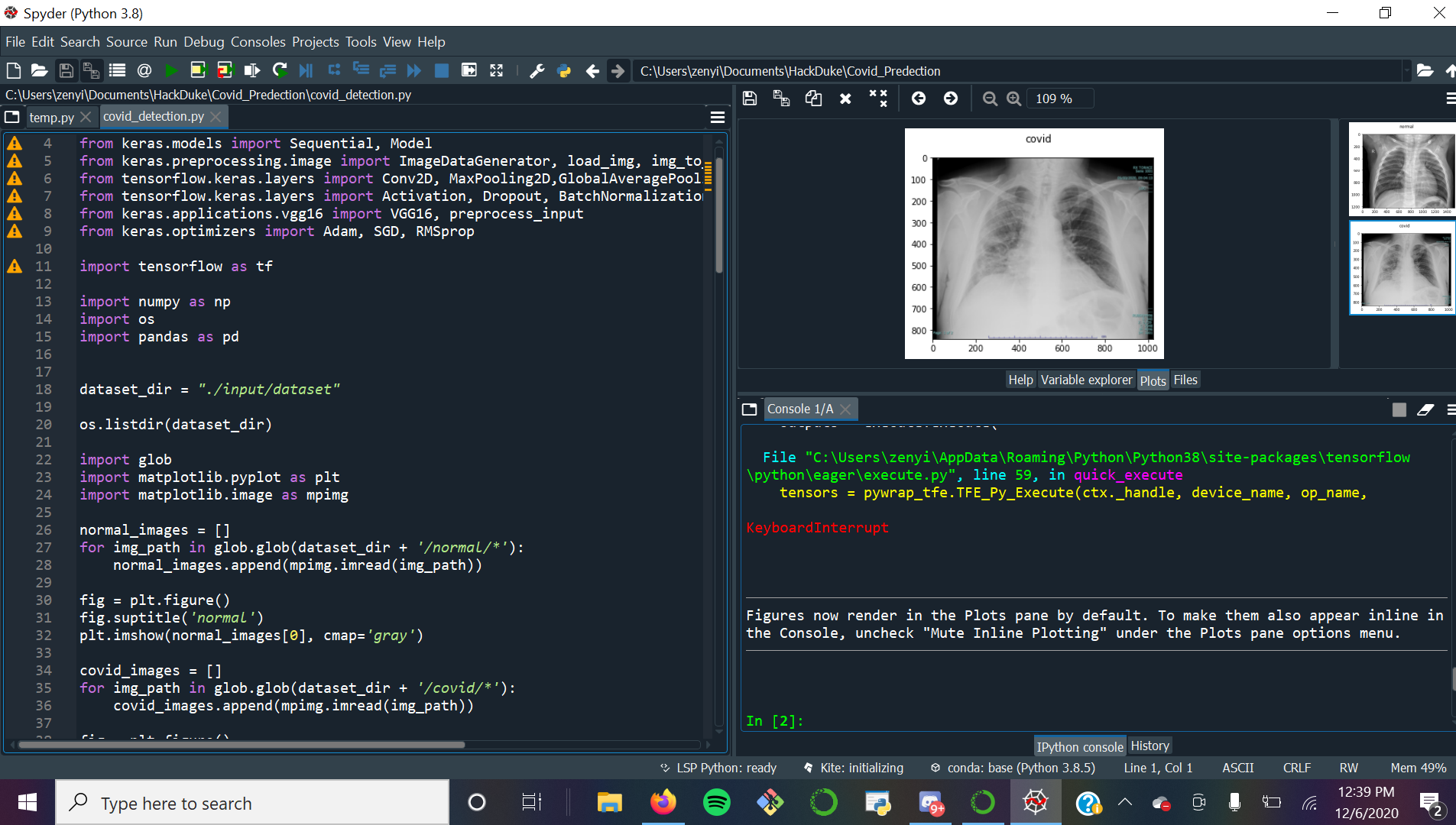Open the PYTHONPATH manager
1456x825 pixels.
point(564,71)
